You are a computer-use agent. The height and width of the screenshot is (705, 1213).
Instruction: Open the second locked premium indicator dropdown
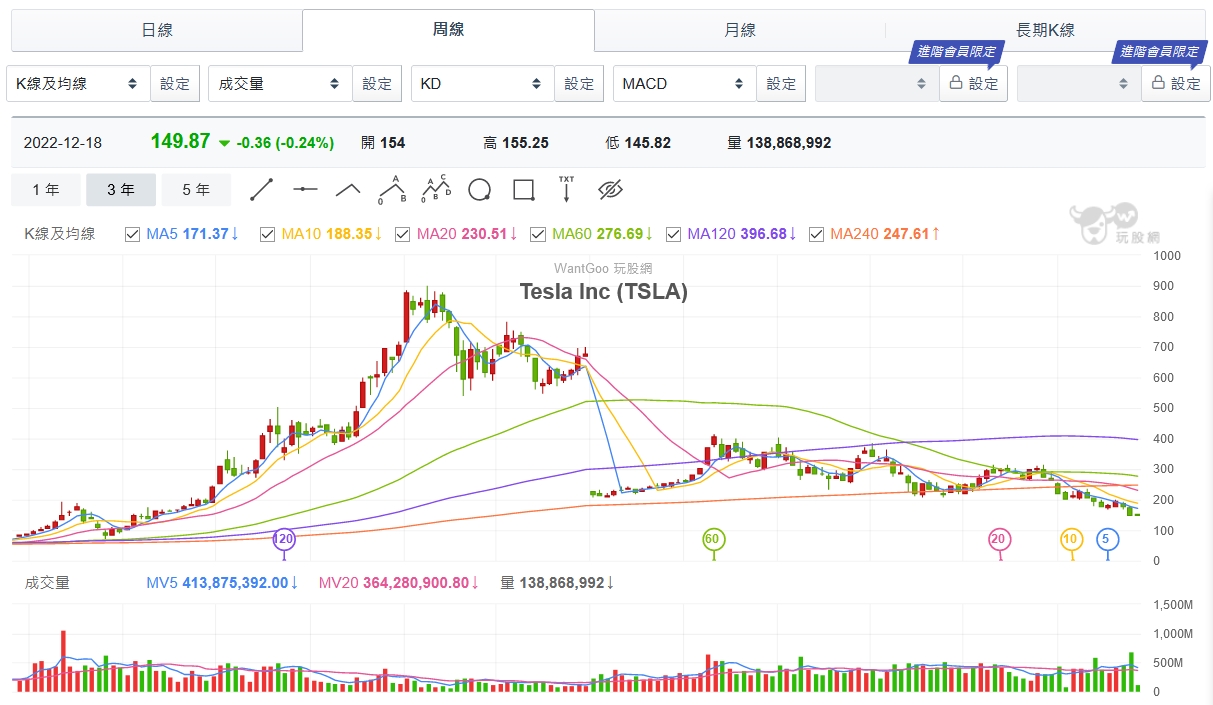(x=1079, y=84)
